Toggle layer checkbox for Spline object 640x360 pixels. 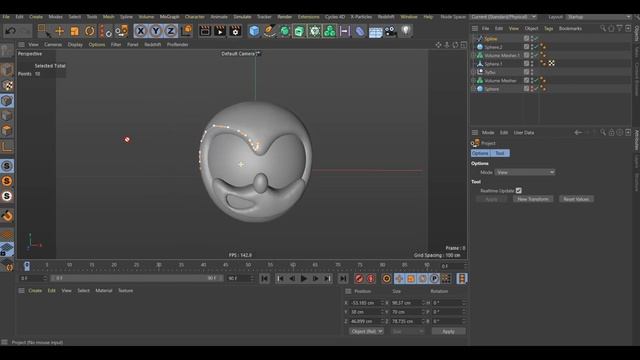pos(526,38)
